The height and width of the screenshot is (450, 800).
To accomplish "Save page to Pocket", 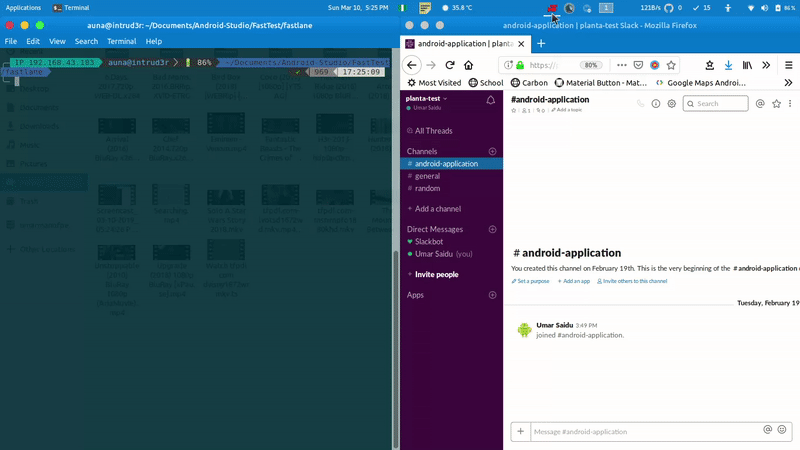I will (638, 65).
